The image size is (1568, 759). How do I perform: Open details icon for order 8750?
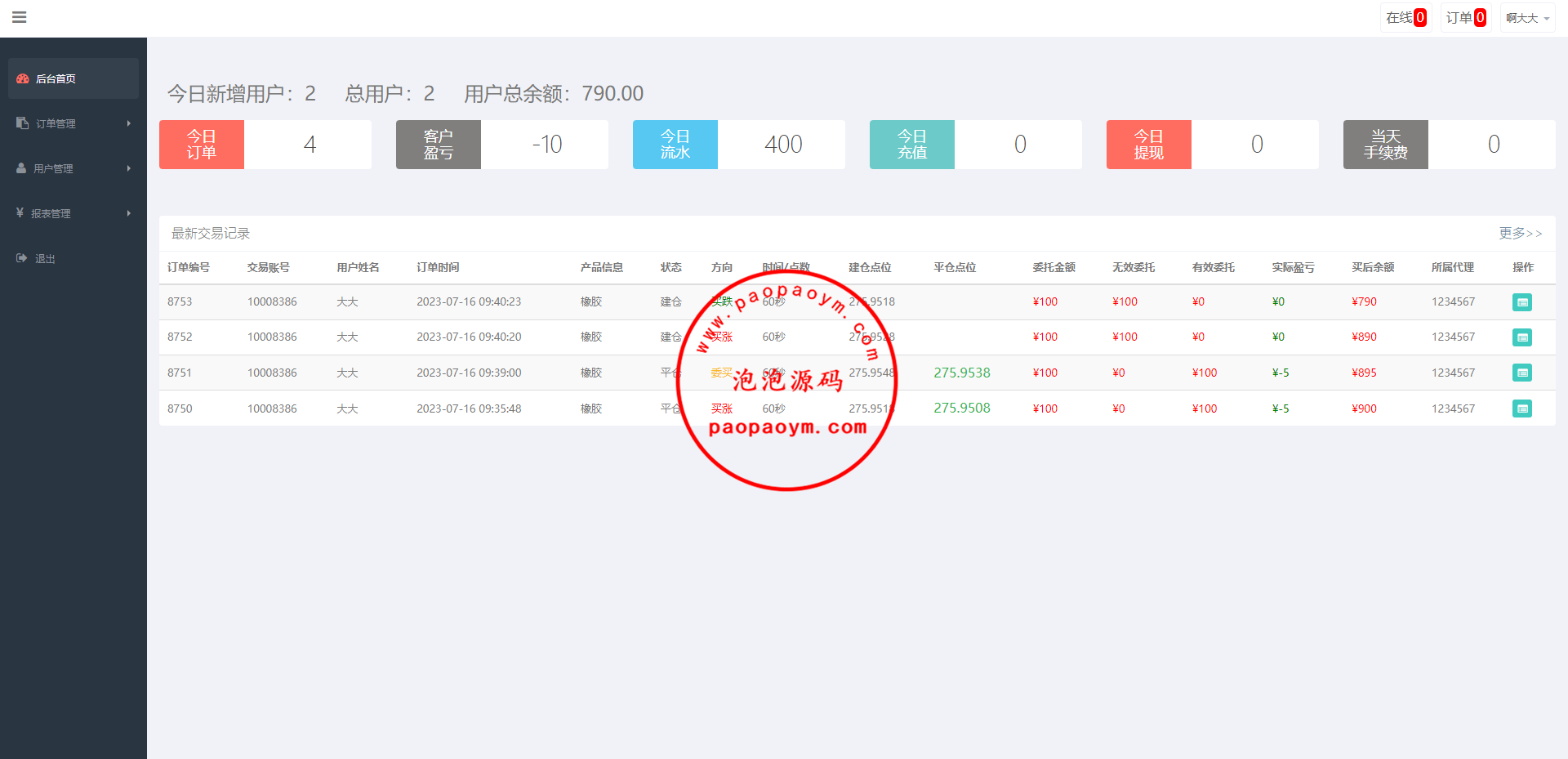click(1521, 409)
